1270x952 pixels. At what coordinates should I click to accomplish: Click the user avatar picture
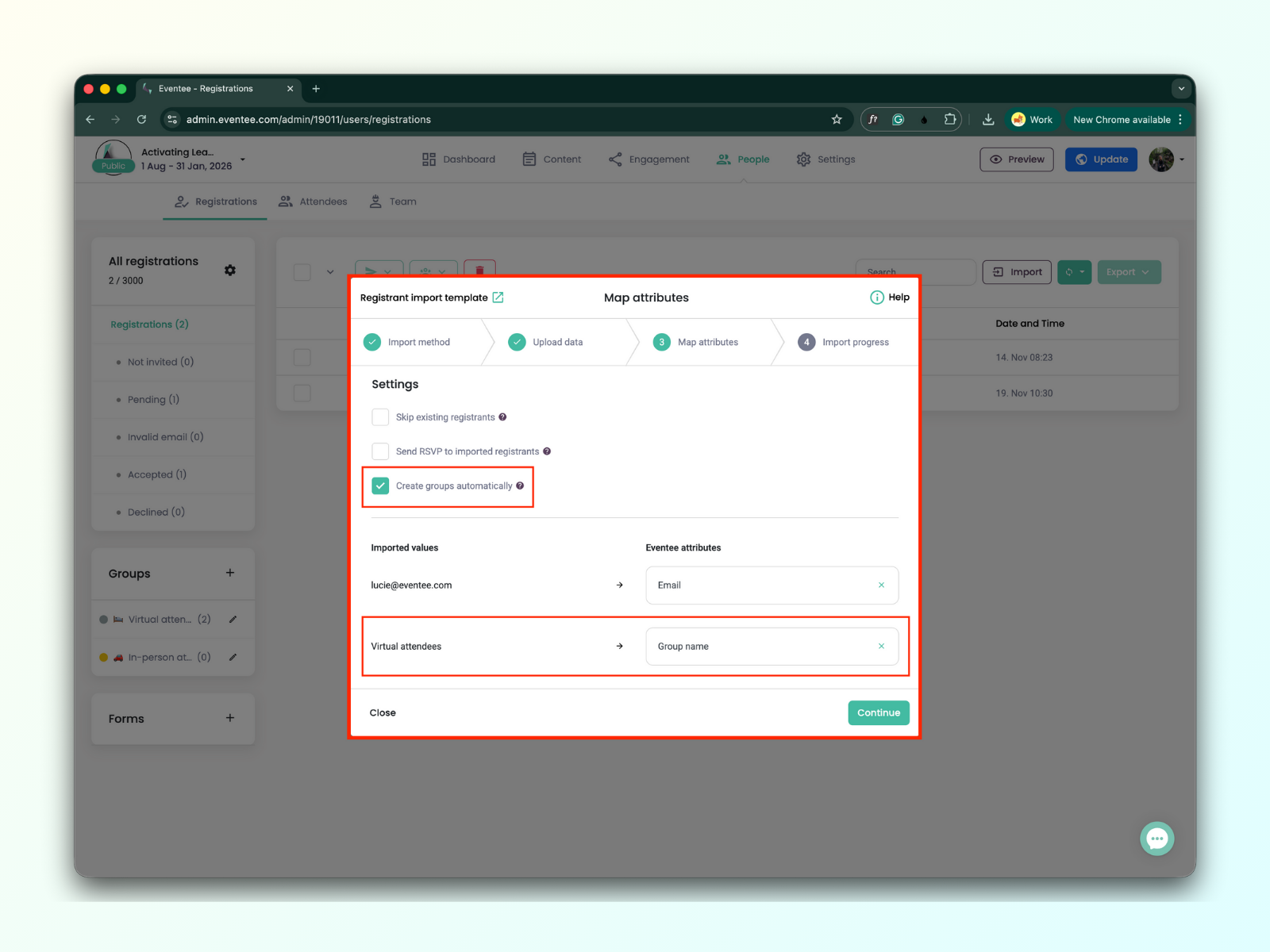[1161, 159]
